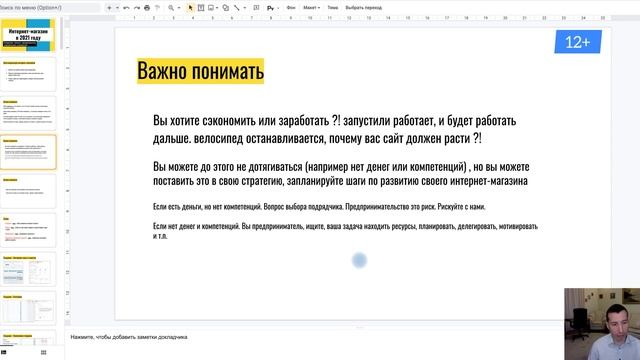Print the presentation
The height and width of the screenshot is (360, 640).
(x=147, y=8)
